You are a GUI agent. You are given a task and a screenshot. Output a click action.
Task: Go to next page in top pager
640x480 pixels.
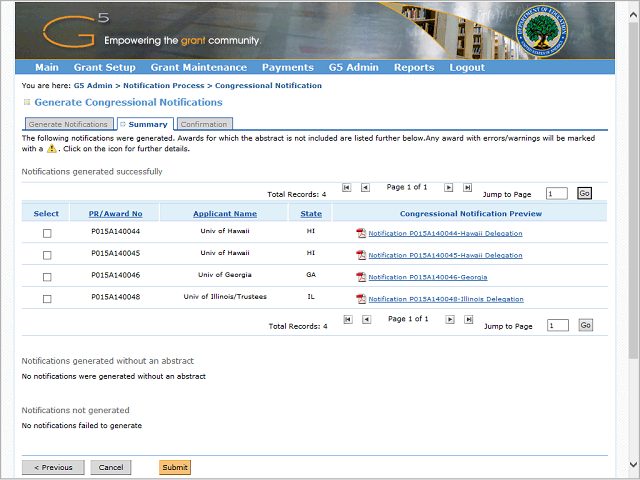(x=449, y=187)
